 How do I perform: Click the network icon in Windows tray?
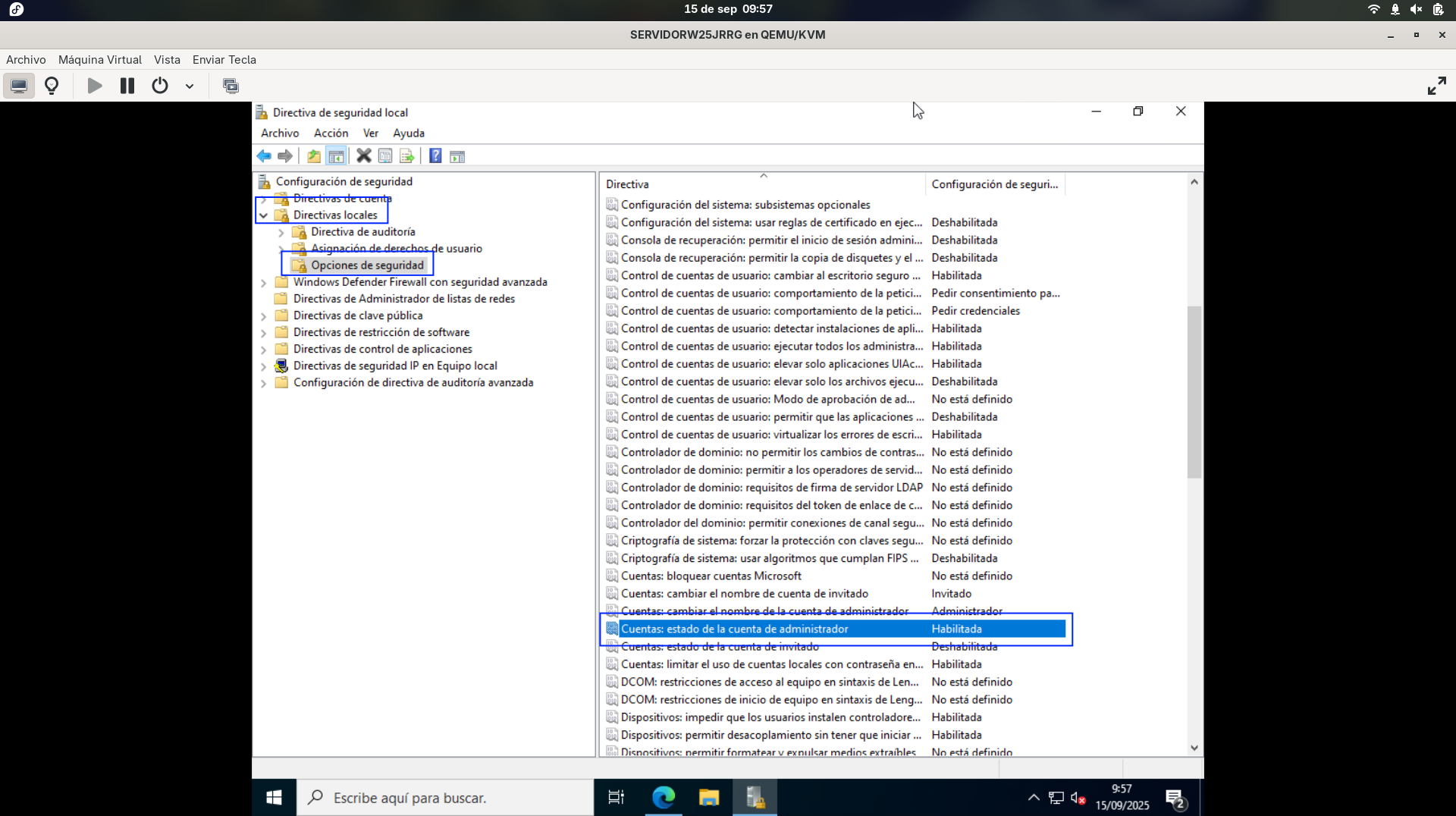[x=1056, y=798]
